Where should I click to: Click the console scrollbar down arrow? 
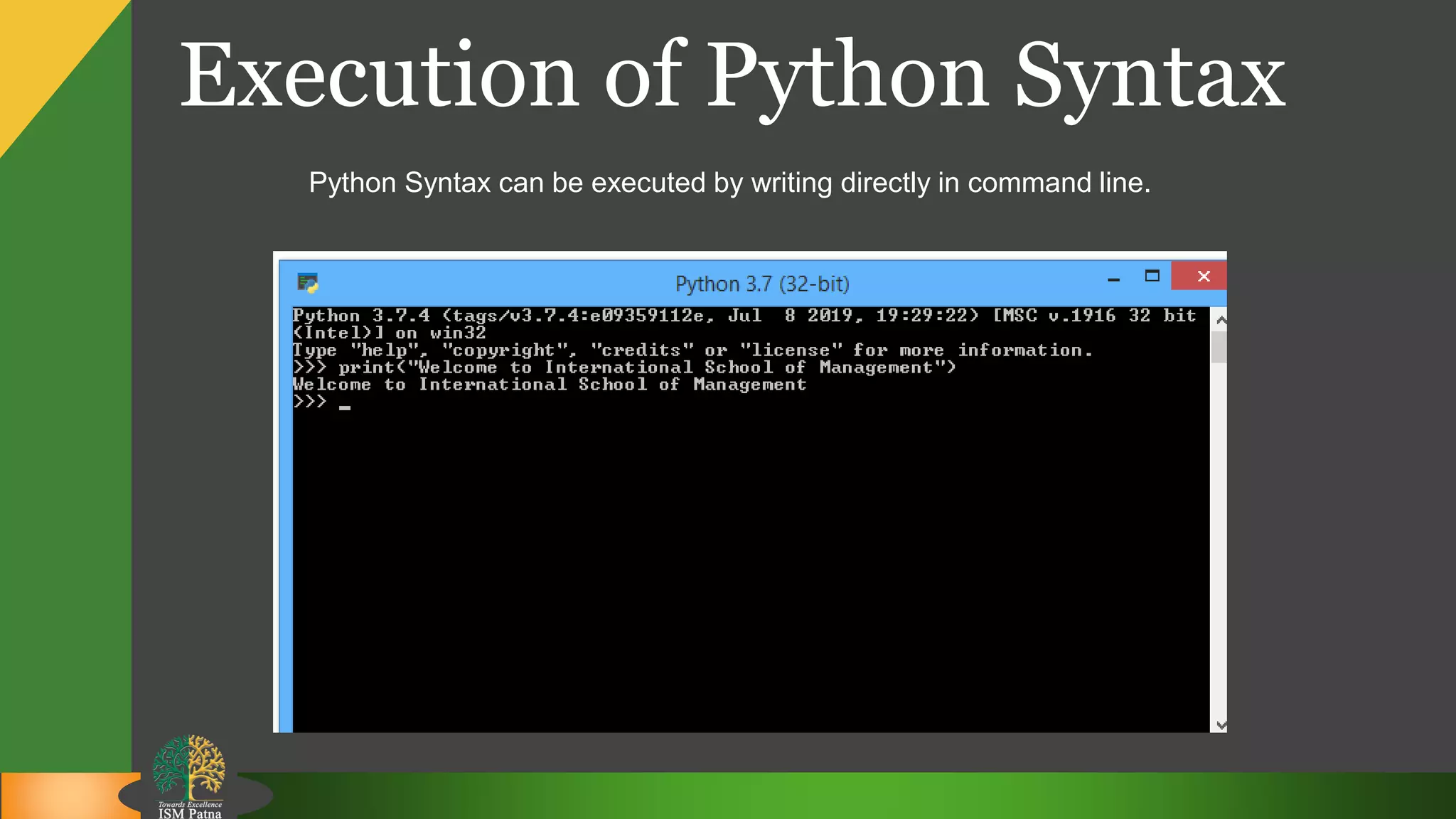click(1221, 725)
